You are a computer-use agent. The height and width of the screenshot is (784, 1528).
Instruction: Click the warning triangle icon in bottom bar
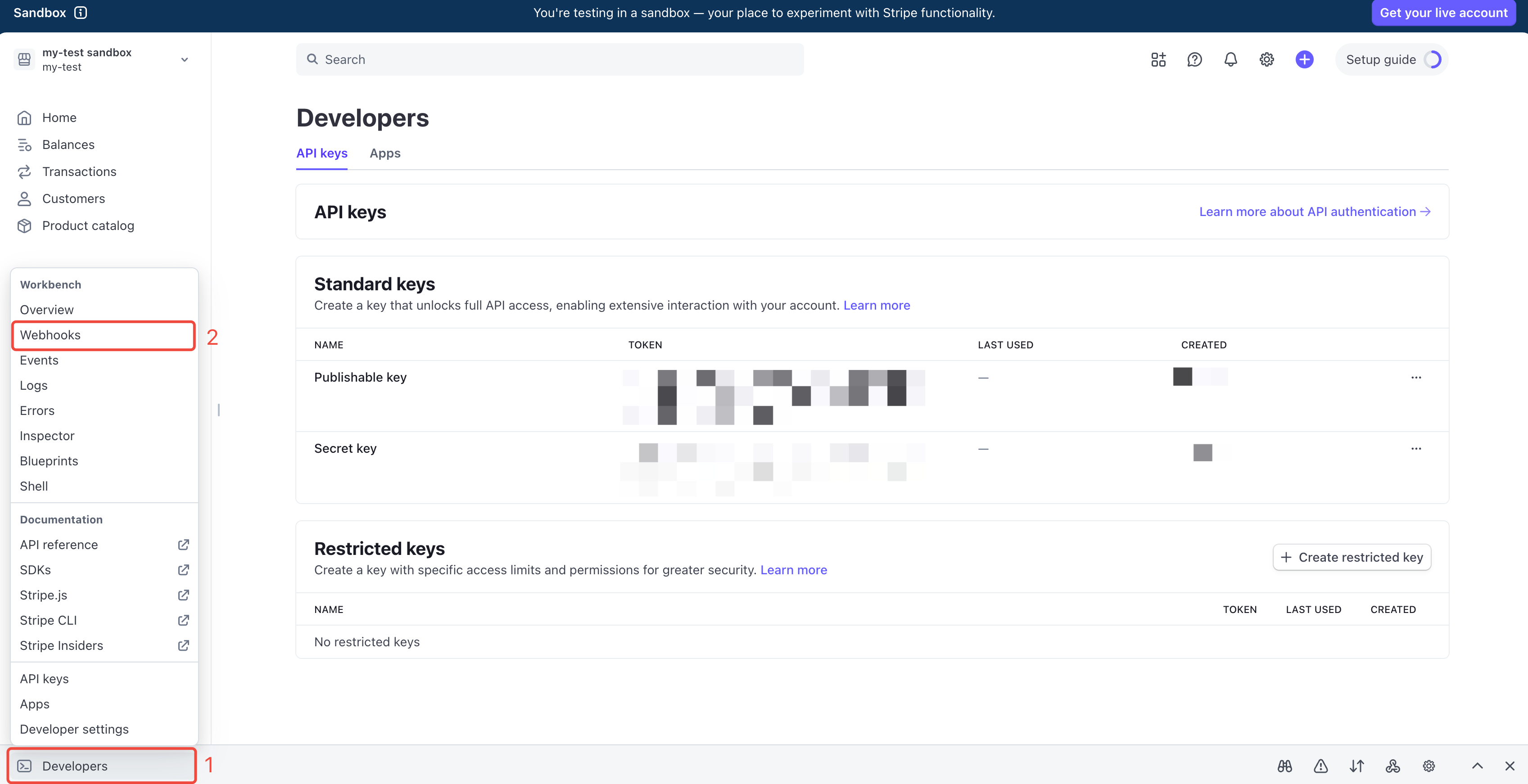pyautogui.click(x=1320, y=766)
